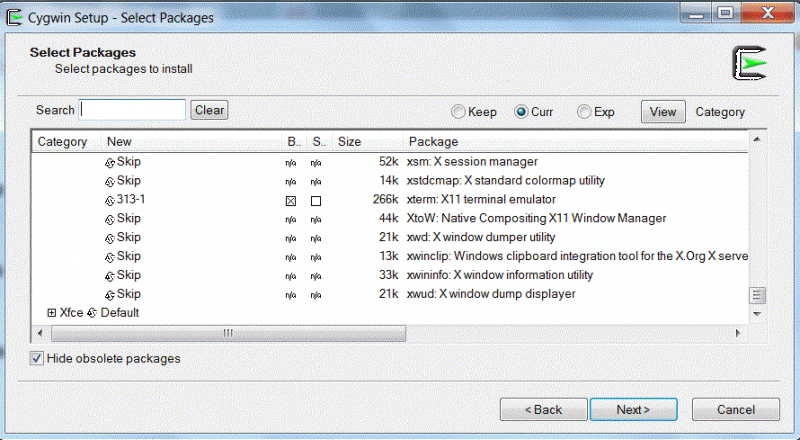Uncheck the xterm binary checkbox
This screenshot has width=800, height=440.
(291, 201)
